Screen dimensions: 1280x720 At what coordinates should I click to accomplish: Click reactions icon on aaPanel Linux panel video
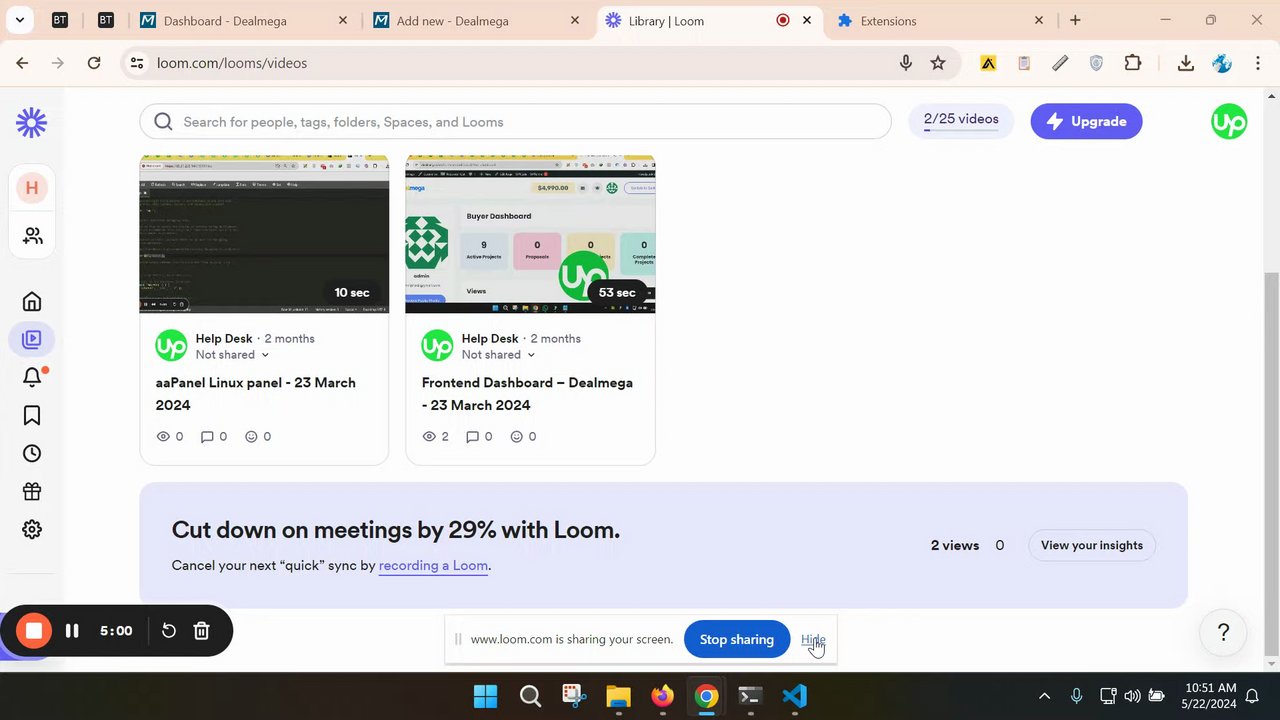click(251, 437)
